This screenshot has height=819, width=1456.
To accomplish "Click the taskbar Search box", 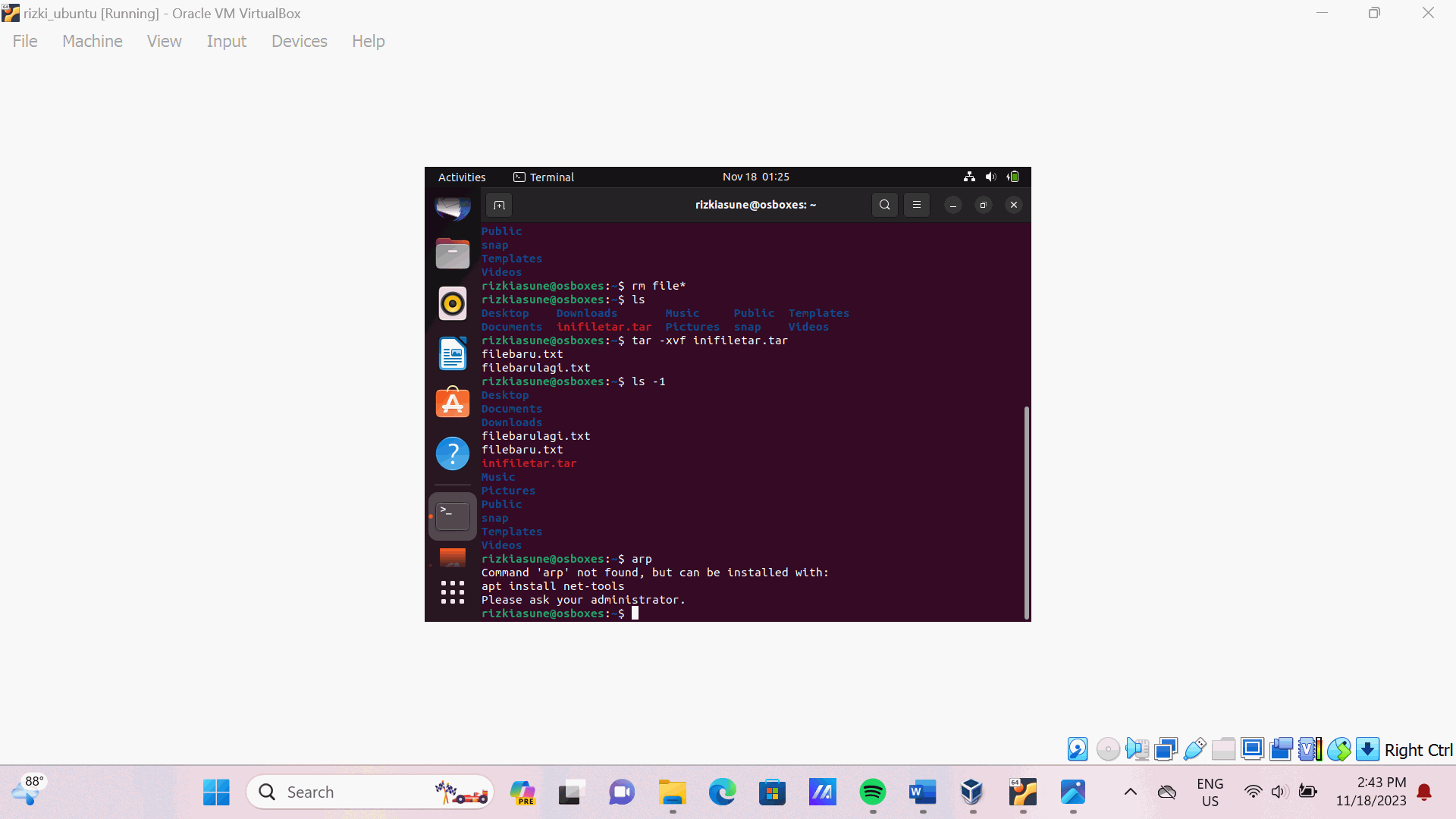I will pos(370,792).
